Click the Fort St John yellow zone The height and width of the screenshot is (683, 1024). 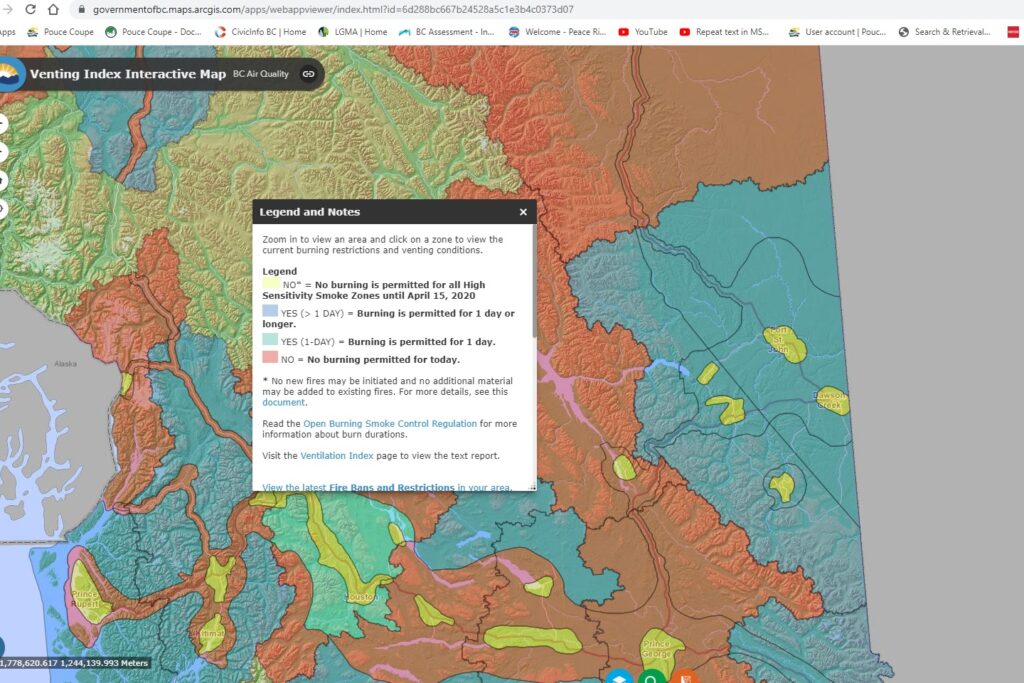tap(784, 343)
